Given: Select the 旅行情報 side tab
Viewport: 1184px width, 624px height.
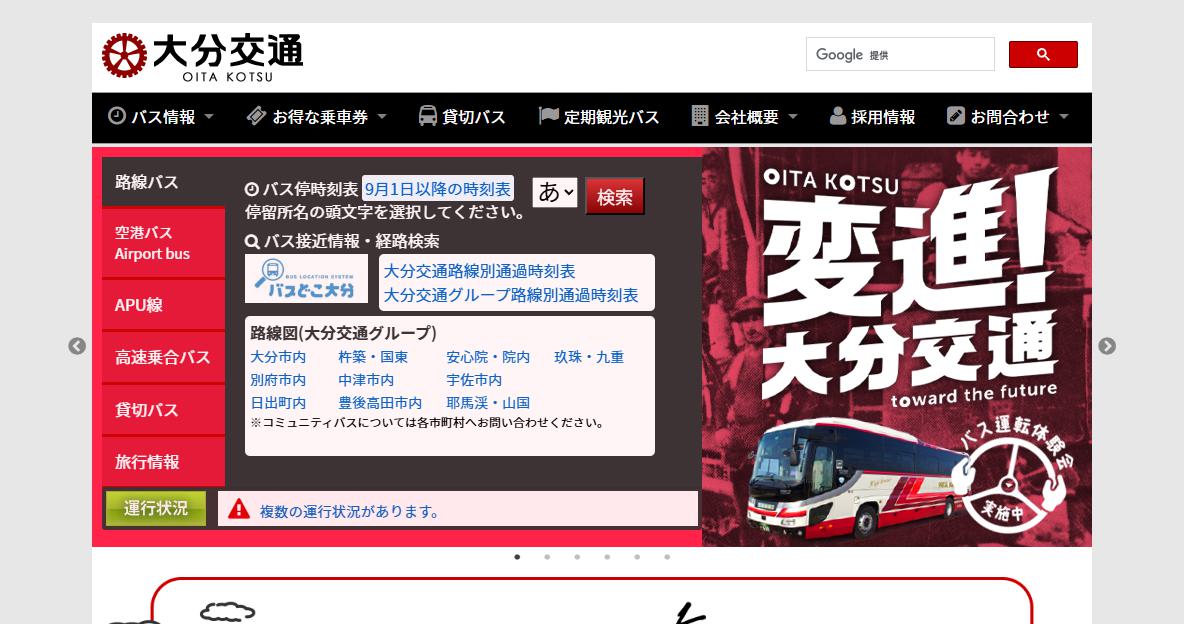Looking at the screenshot, I should (163, 462).
